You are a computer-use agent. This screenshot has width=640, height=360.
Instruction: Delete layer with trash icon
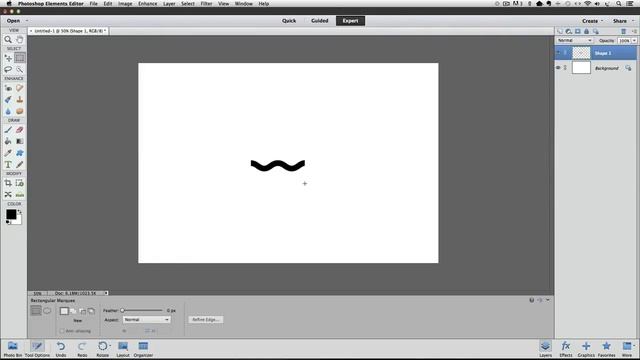point(623,31)
